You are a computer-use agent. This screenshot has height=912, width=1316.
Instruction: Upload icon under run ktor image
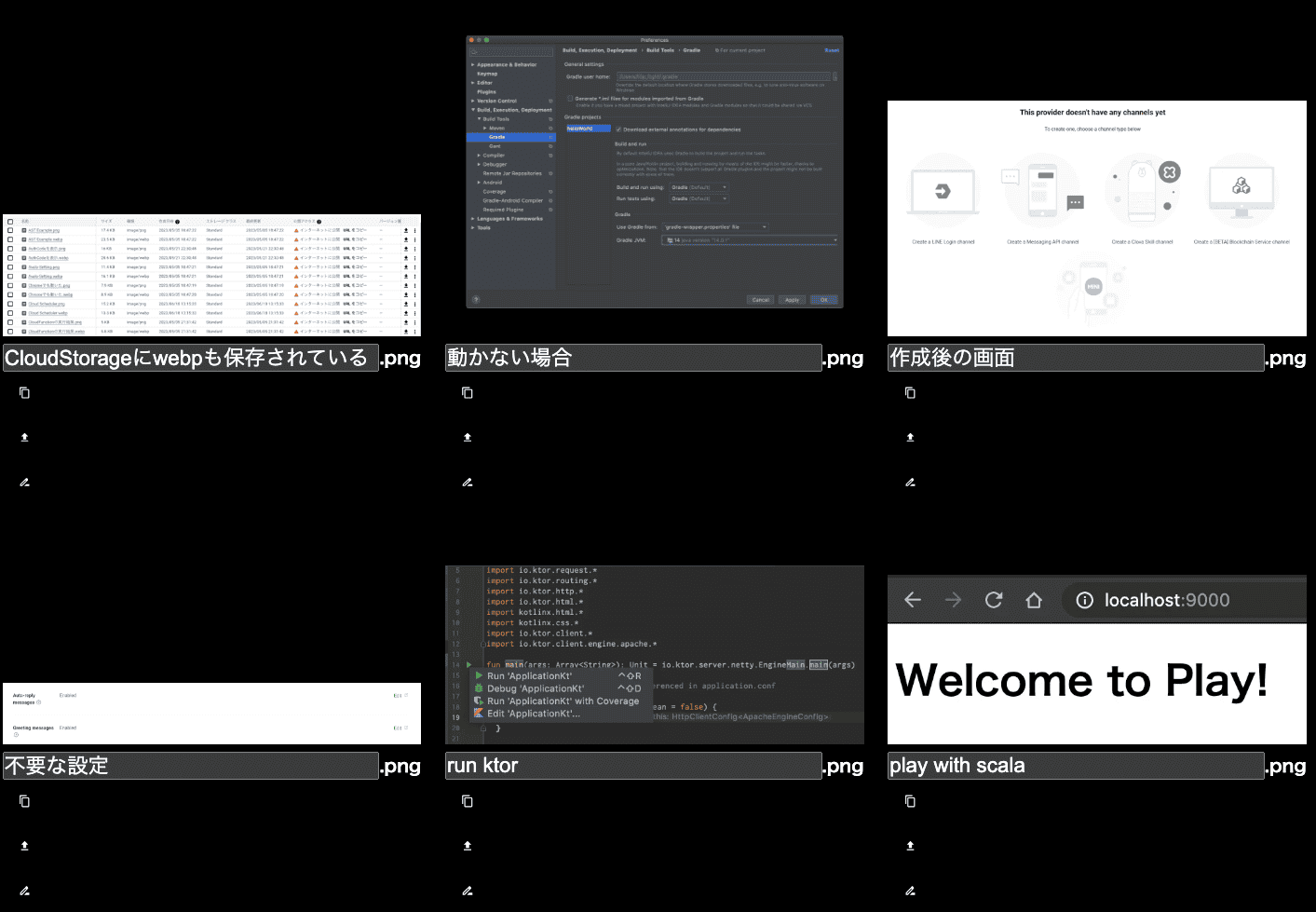[x=468, y=846]
